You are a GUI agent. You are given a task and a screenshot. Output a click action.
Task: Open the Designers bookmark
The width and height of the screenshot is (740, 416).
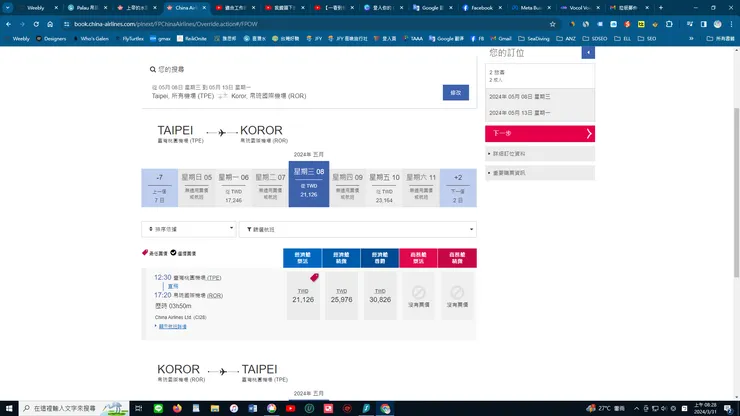51,39
